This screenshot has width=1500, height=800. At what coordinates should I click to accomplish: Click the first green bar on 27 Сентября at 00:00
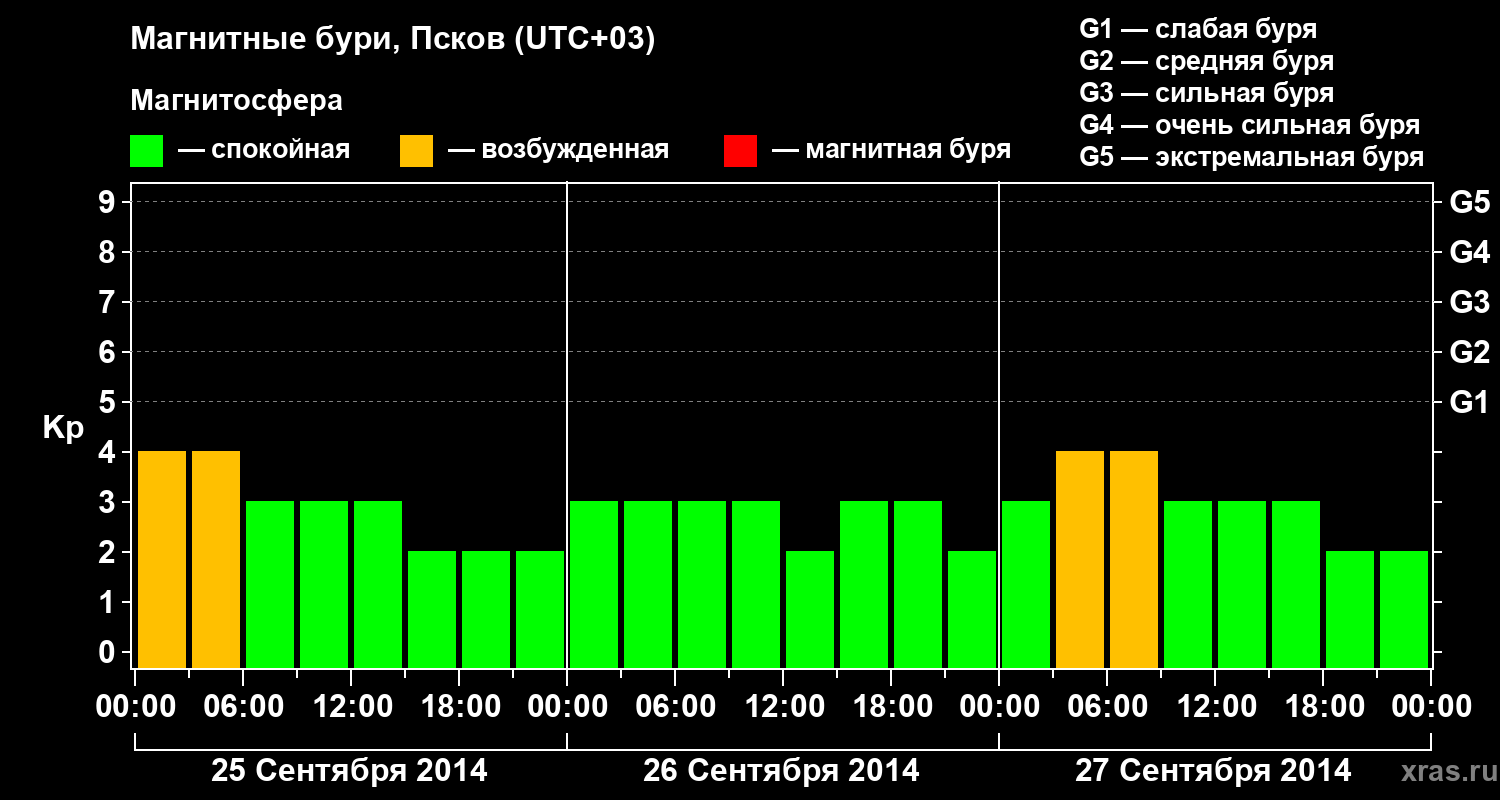(1026, 584)
